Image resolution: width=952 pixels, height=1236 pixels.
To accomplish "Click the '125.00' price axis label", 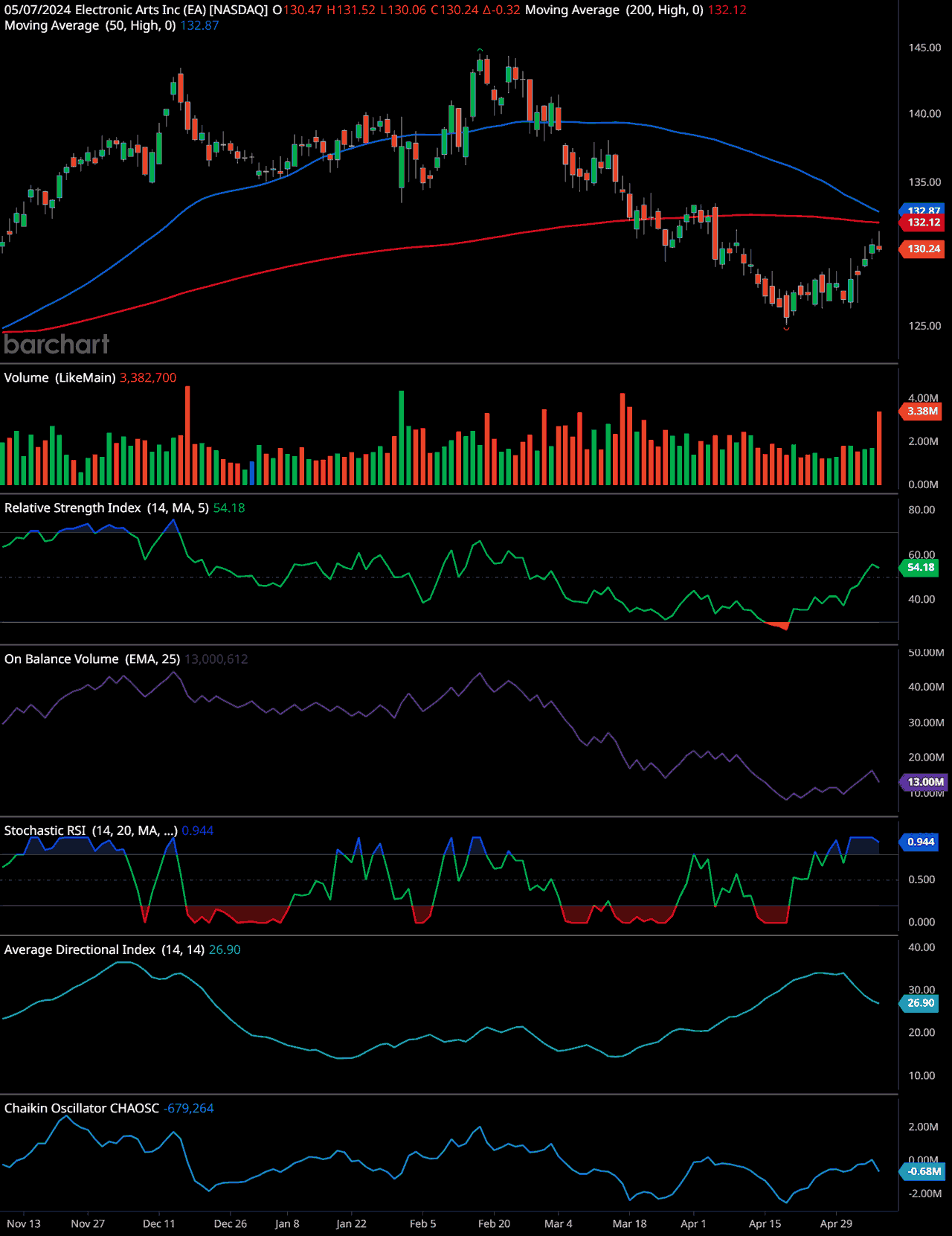I will point(924,326).
